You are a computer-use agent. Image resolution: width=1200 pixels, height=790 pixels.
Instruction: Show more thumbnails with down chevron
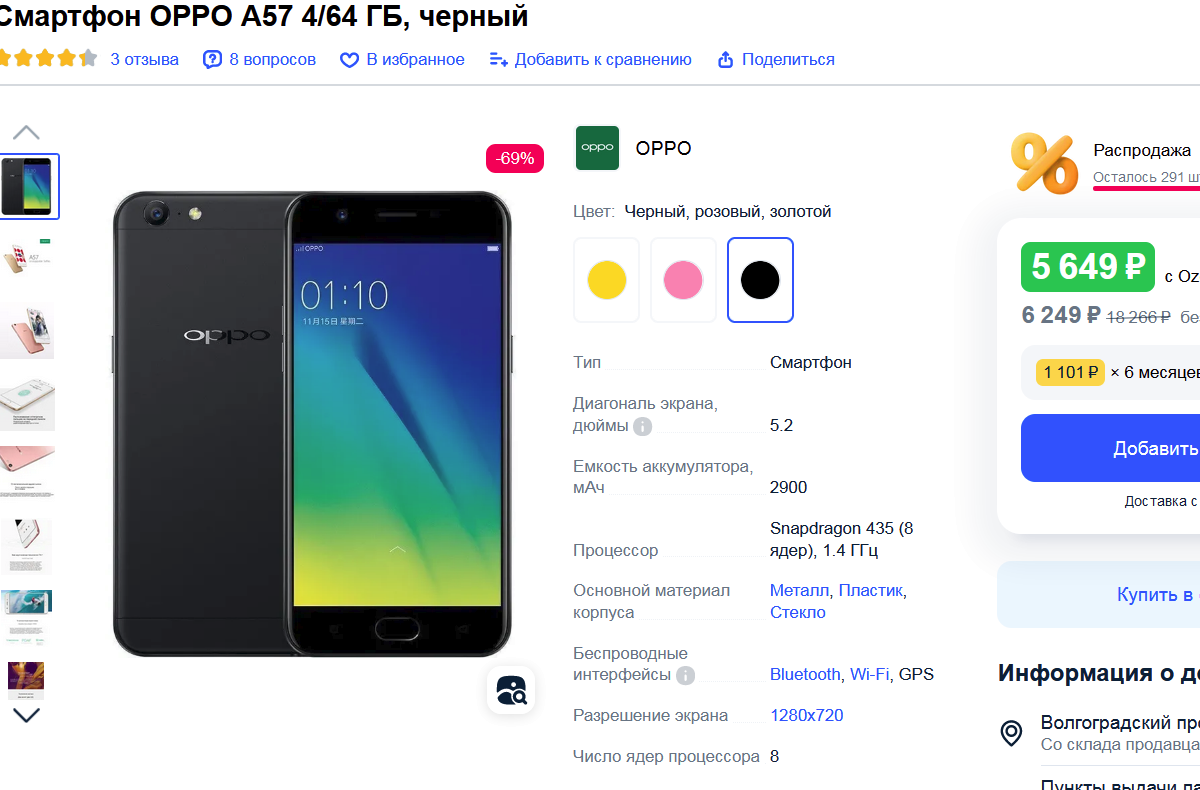(x=26, y=715)
